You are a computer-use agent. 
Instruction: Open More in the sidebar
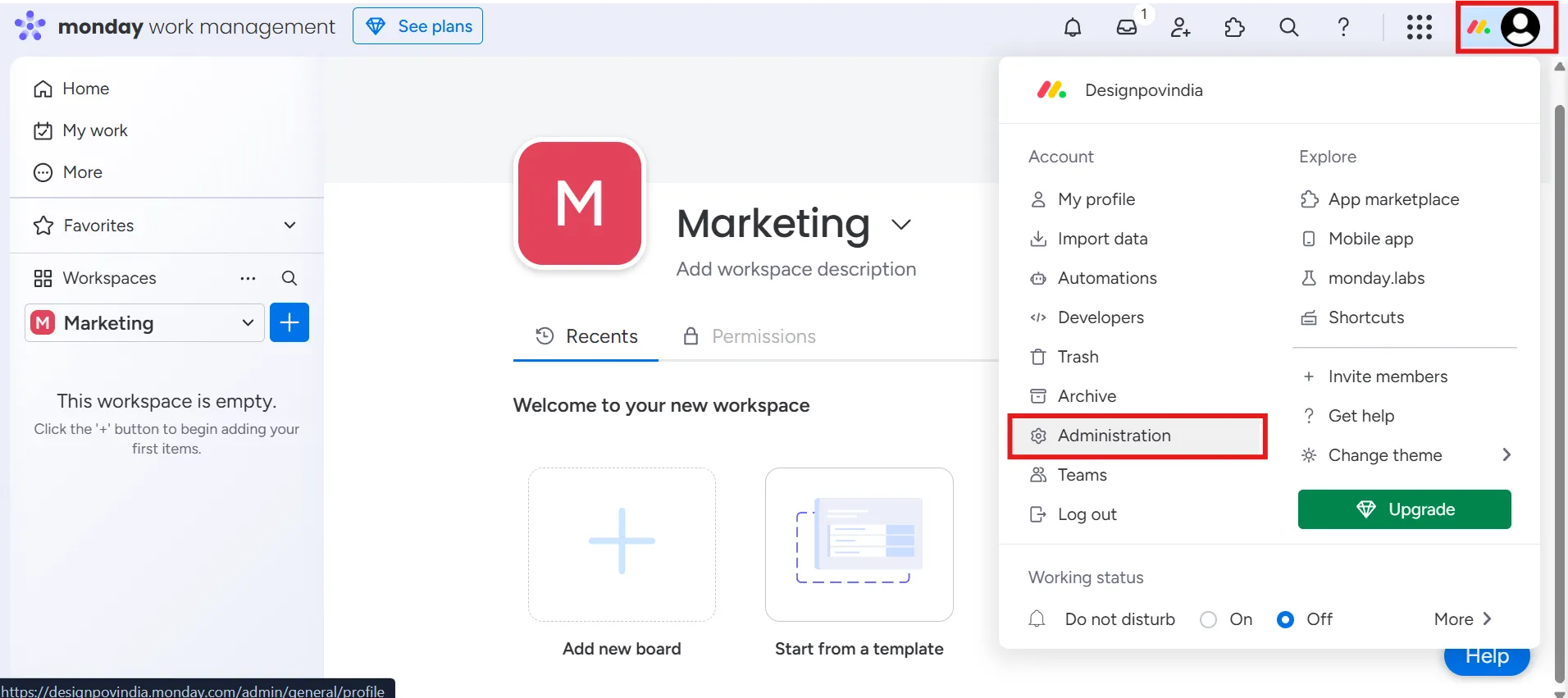(68, 172)
